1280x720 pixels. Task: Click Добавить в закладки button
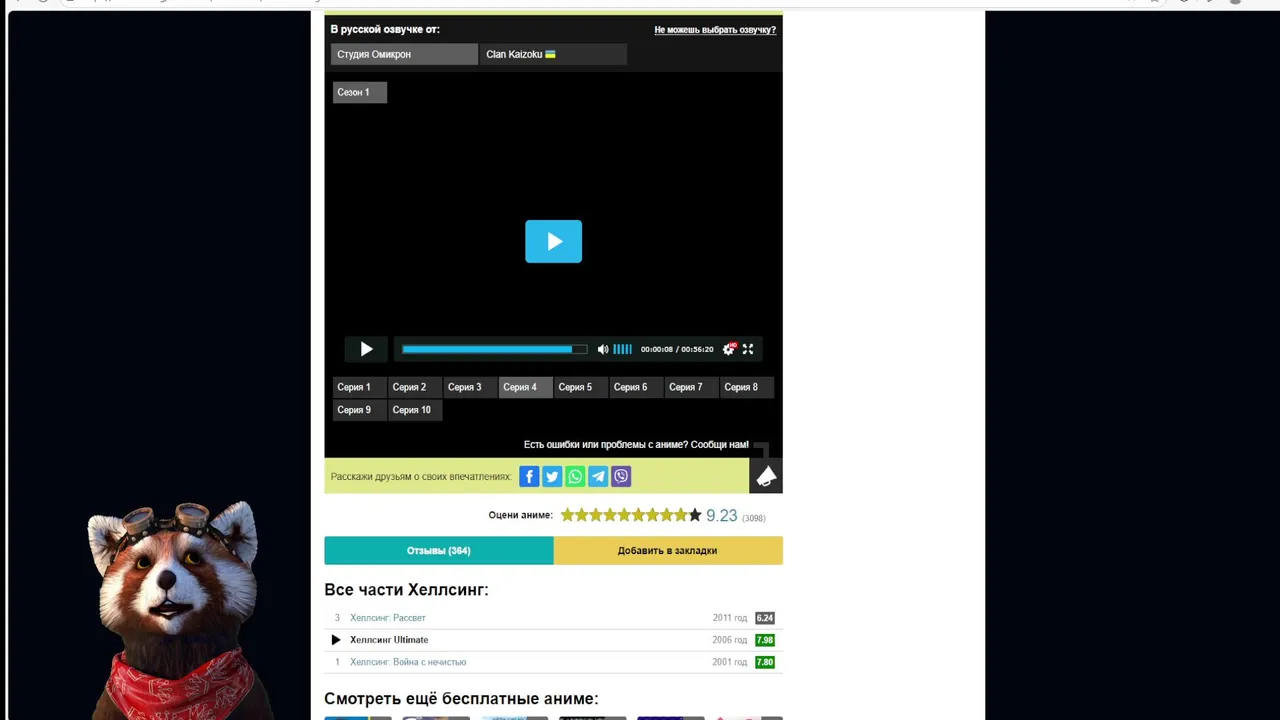click(x=668, y=550)
